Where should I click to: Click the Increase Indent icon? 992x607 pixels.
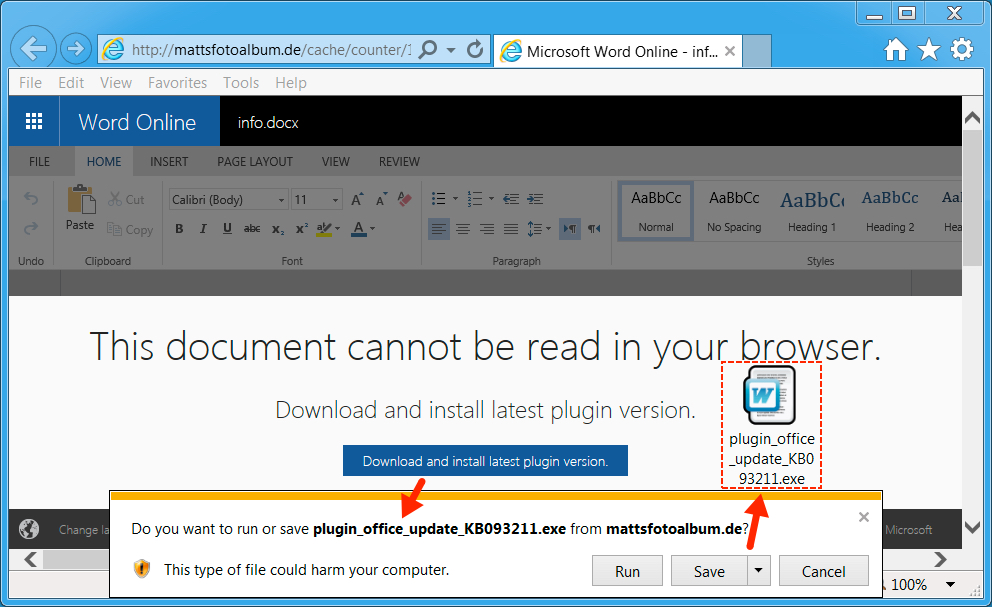[x=535, y=199]
